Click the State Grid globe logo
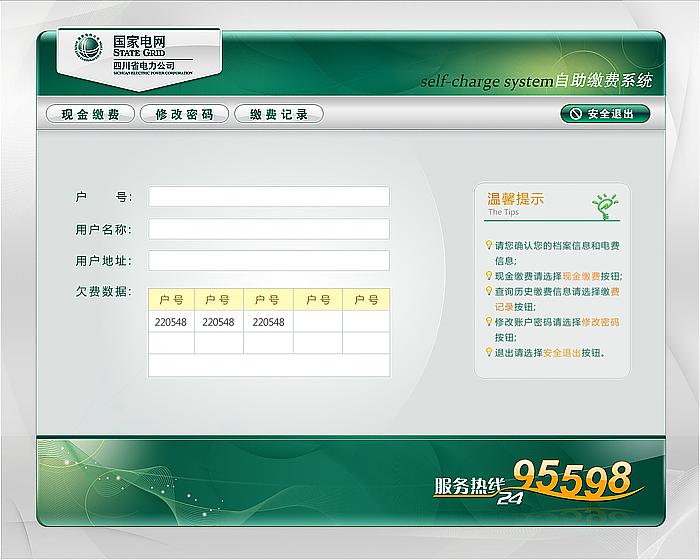700x560 pixels. coord(88,48)
